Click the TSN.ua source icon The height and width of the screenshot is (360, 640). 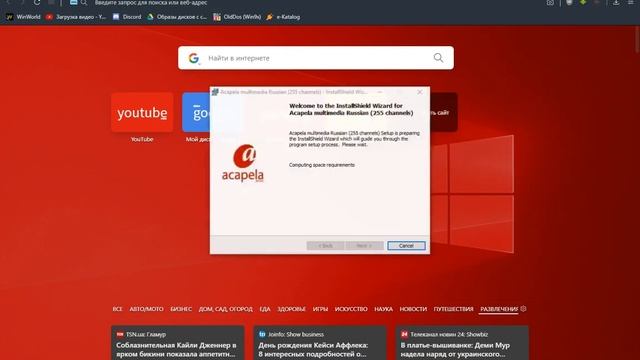coord(120,334)
